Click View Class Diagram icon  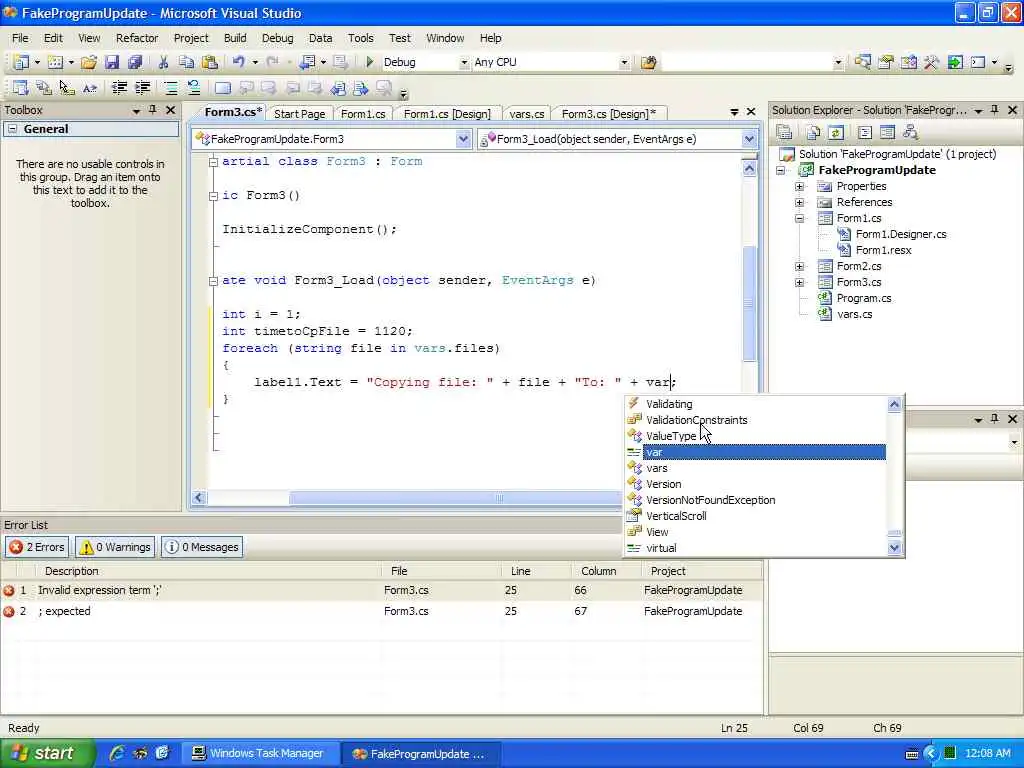click(x=910, y=133)
